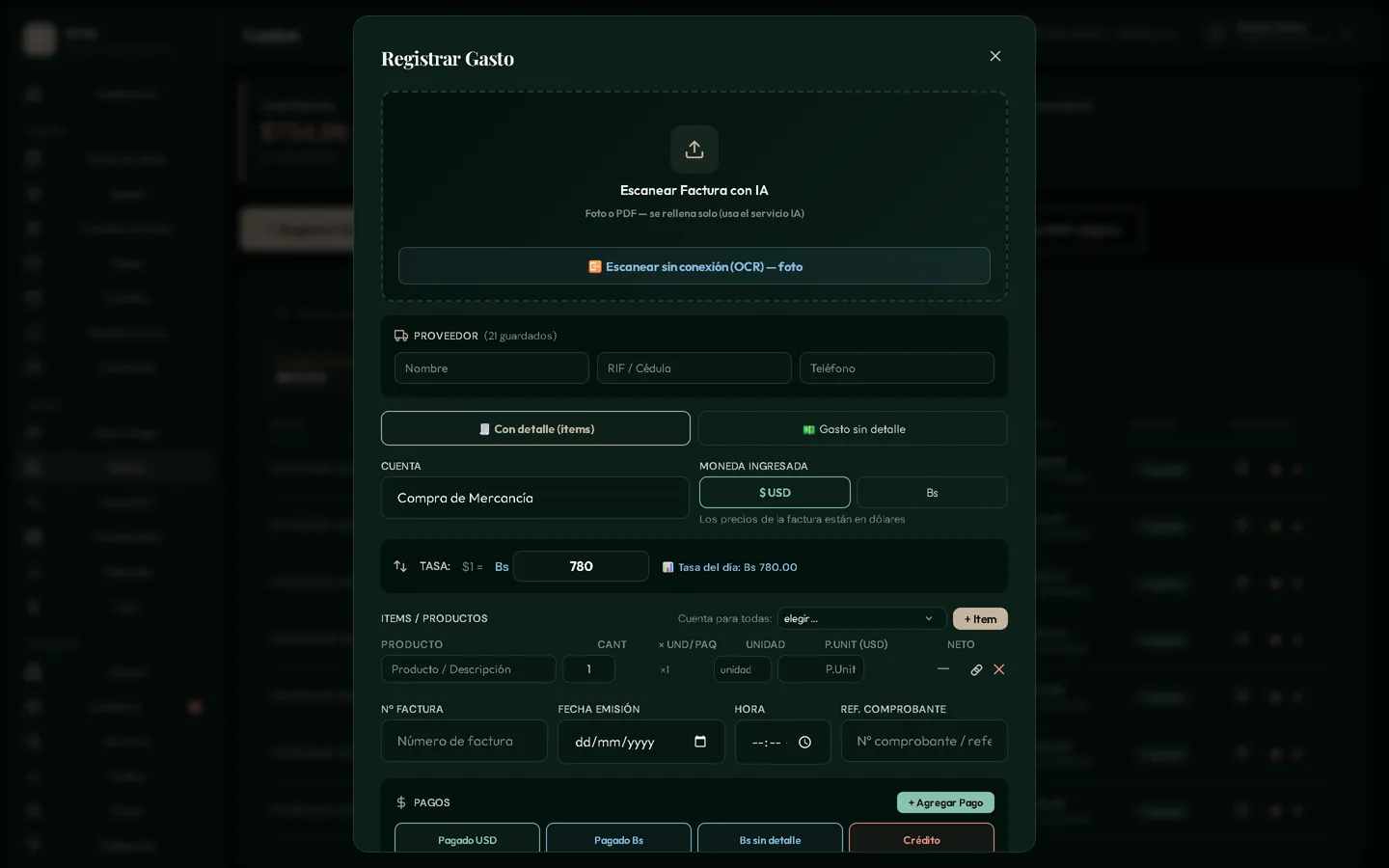Click the truck icon next to PROVEEDOR
This screenshot has width=1389, height=868.
point(401,336)
